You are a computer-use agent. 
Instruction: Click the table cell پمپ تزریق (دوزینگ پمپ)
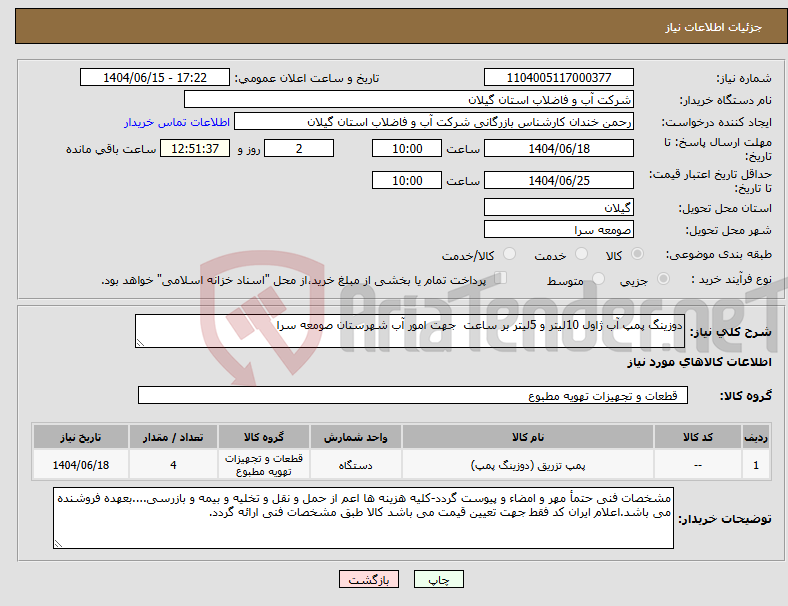pyautogui.click(x=528, y=465)
